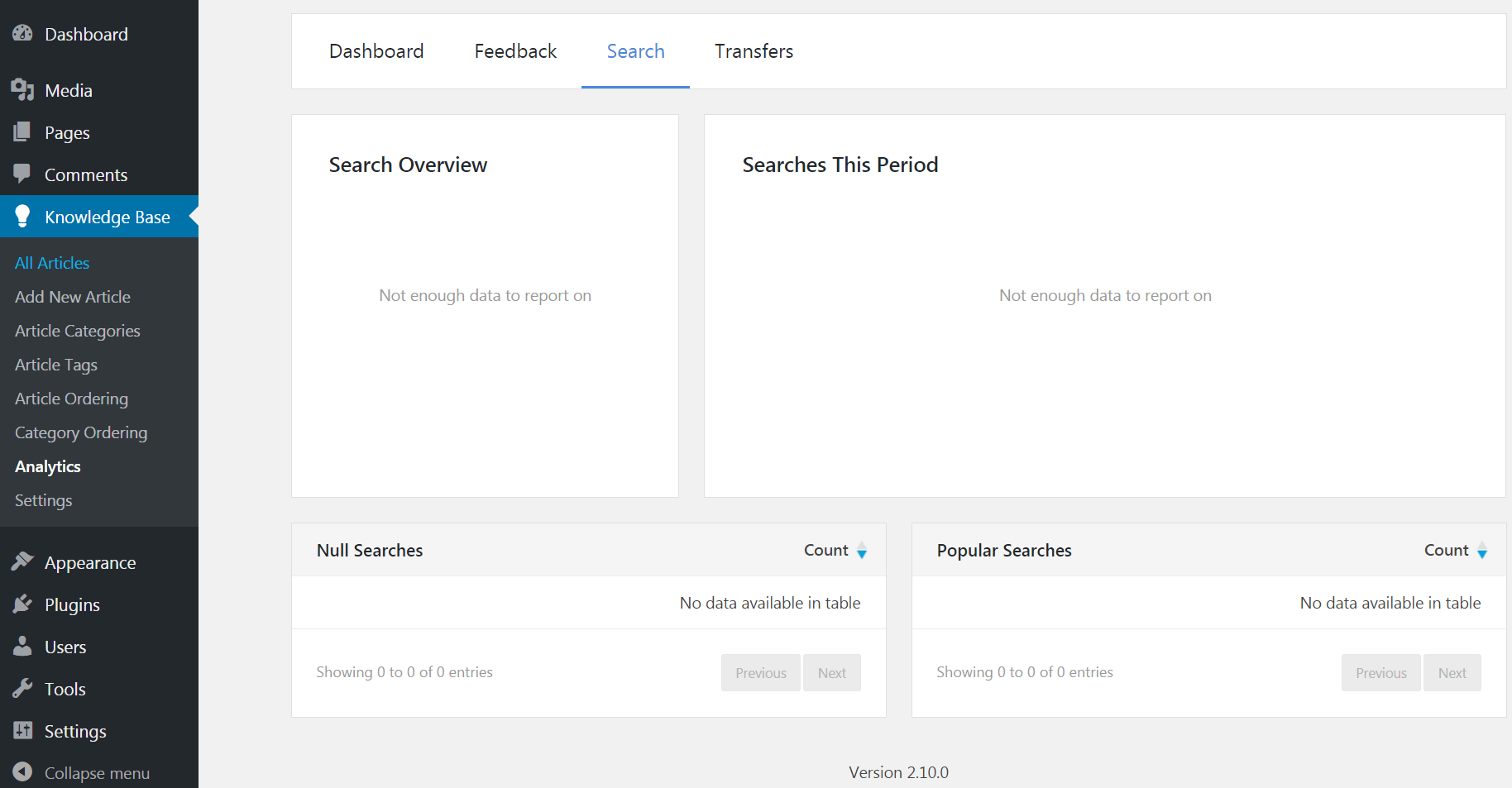Click the Media icon in sidebar
Screen dimensions: 1512x788
[x=22, y=90]
